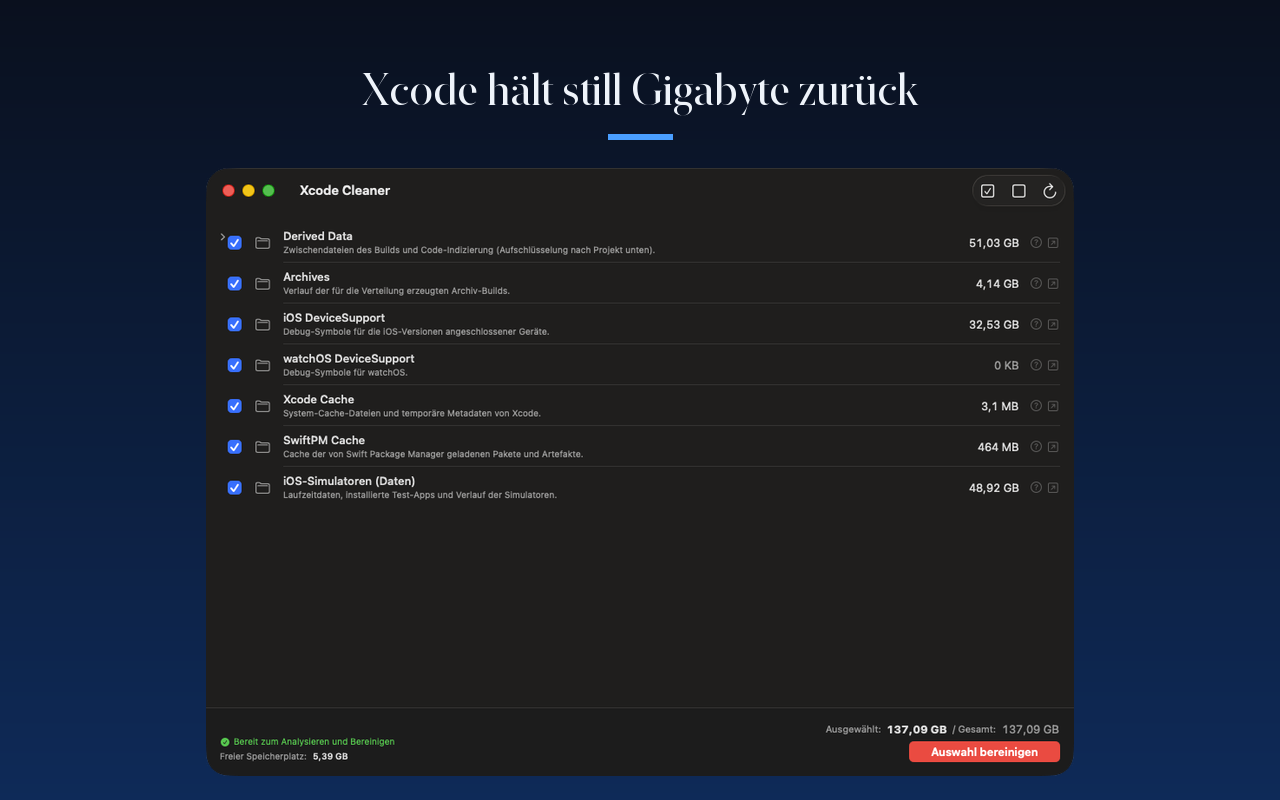Open Xcode Cache location arrow icon
1280x800 pixels.
[x=1053, y=406]
